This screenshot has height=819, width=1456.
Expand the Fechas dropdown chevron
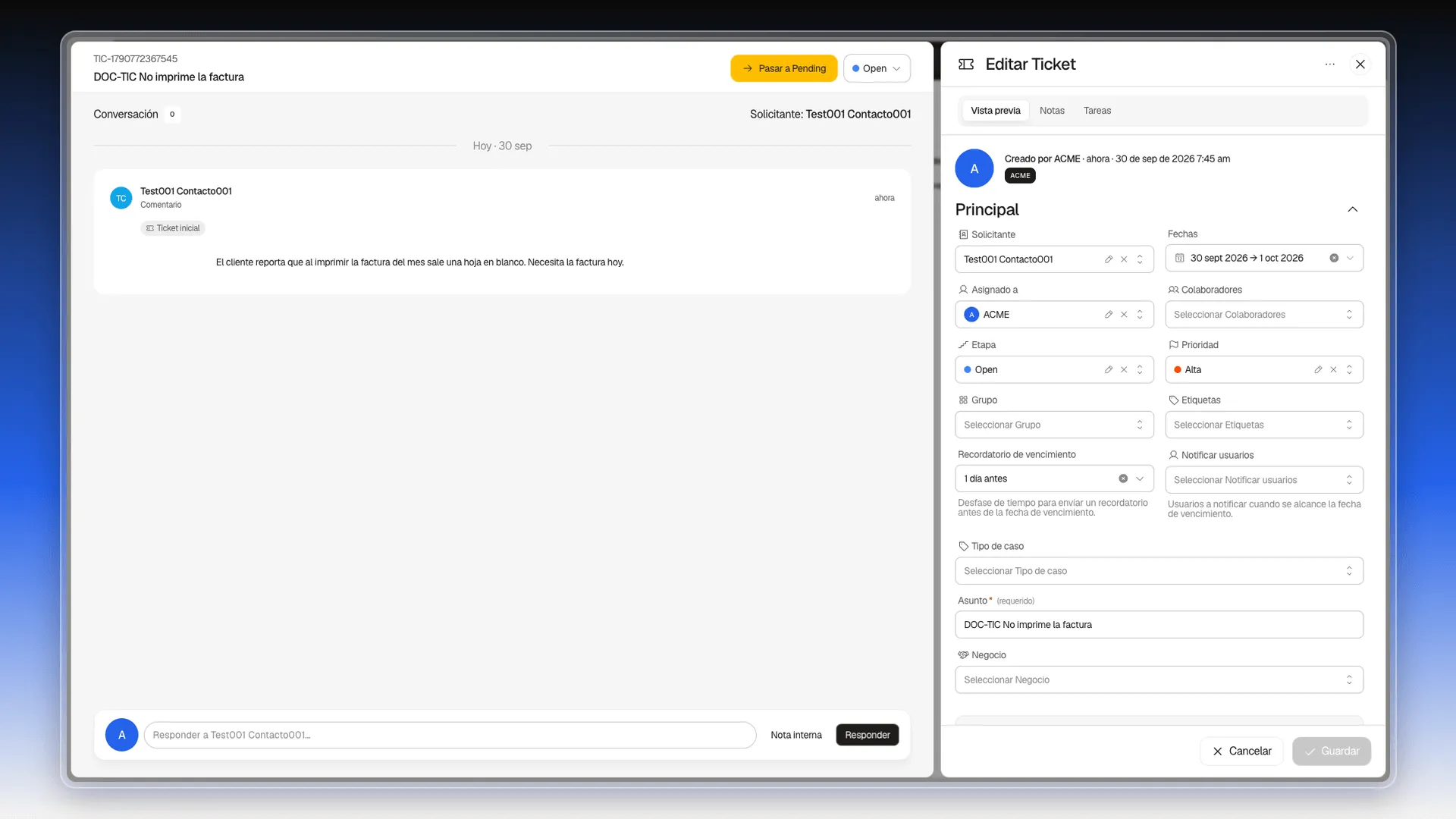1350,258
